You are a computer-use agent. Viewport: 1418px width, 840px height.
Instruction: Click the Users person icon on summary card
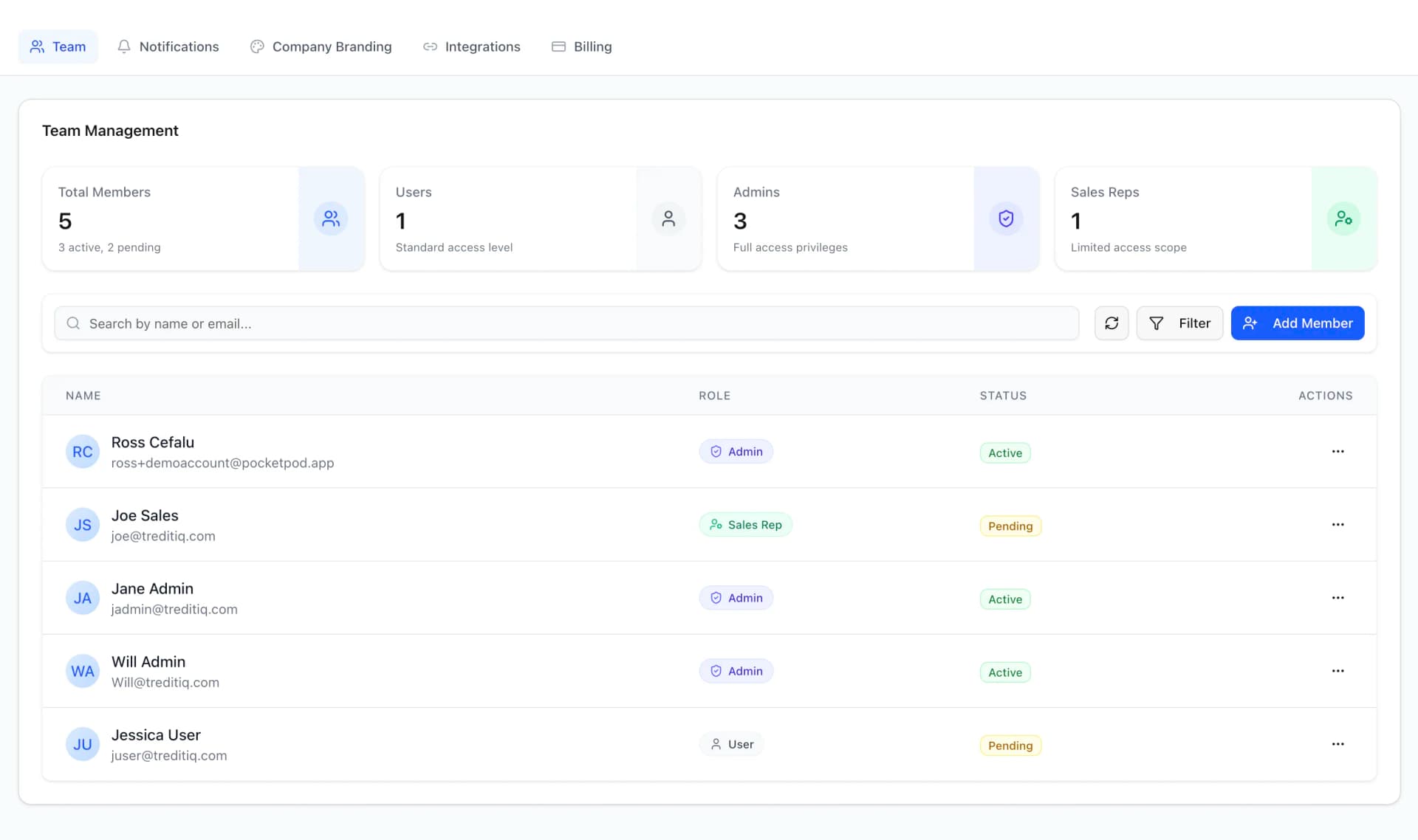pyautogui.click(x=668, y=218)
